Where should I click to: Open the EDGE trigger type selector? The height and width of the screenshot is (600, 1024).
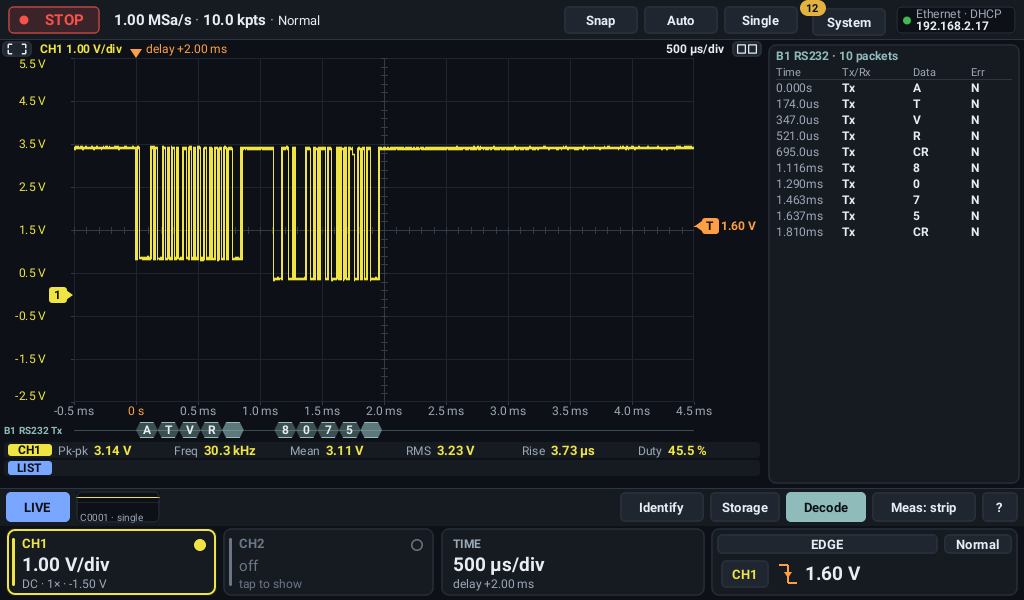coord(827,545)
